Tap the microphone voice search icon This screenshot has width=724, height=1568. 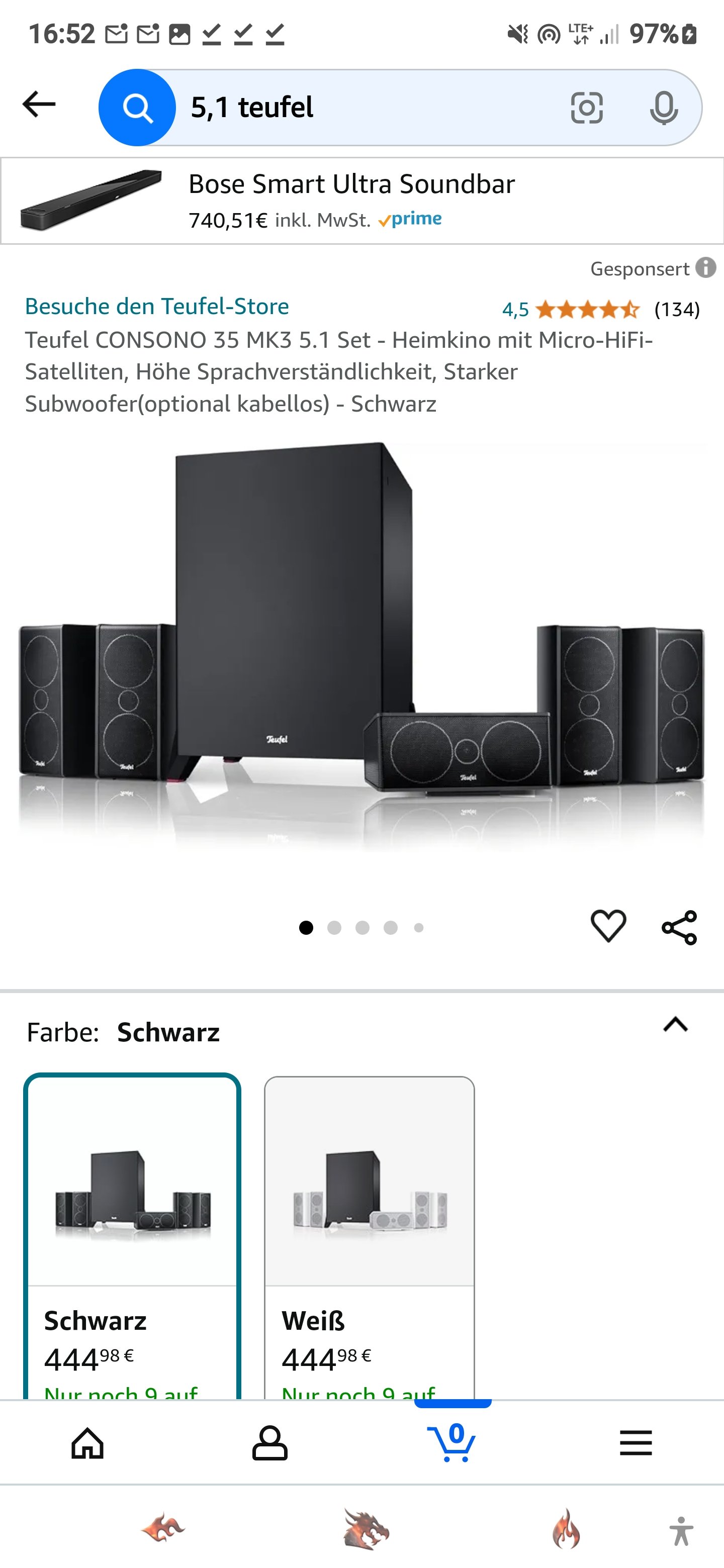click(663, 109)
